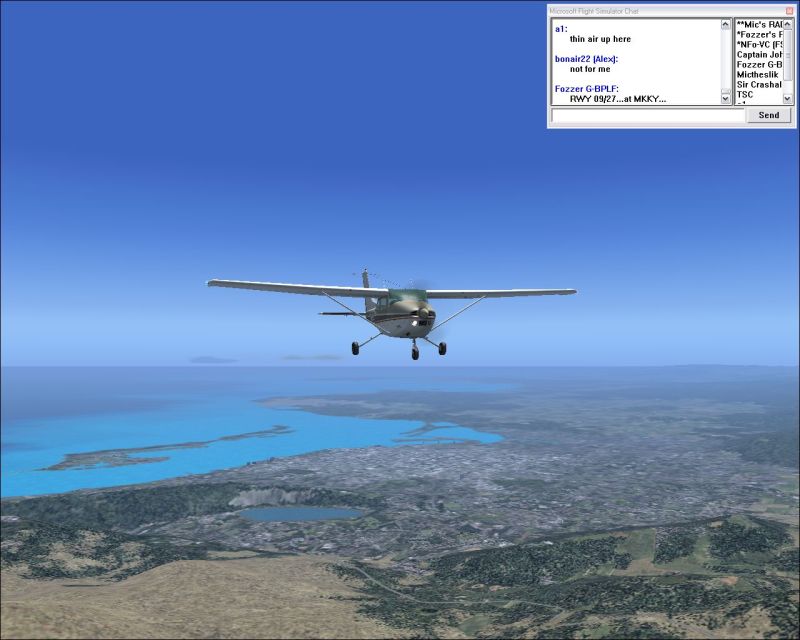
Task: Click the Send button in chat
Action: point(768,115)
